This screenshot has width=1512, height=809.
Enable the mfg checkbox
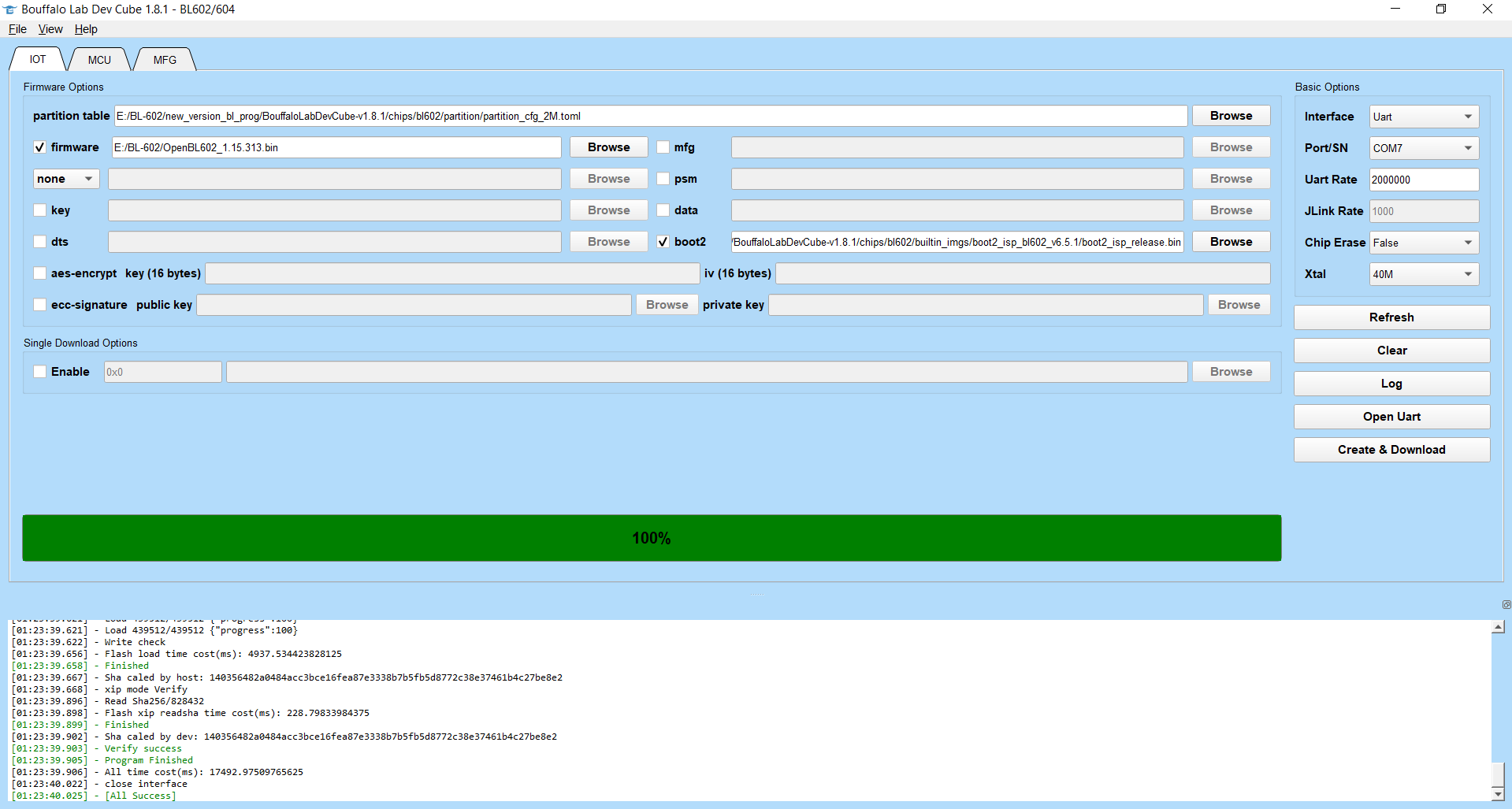[663, 147]
